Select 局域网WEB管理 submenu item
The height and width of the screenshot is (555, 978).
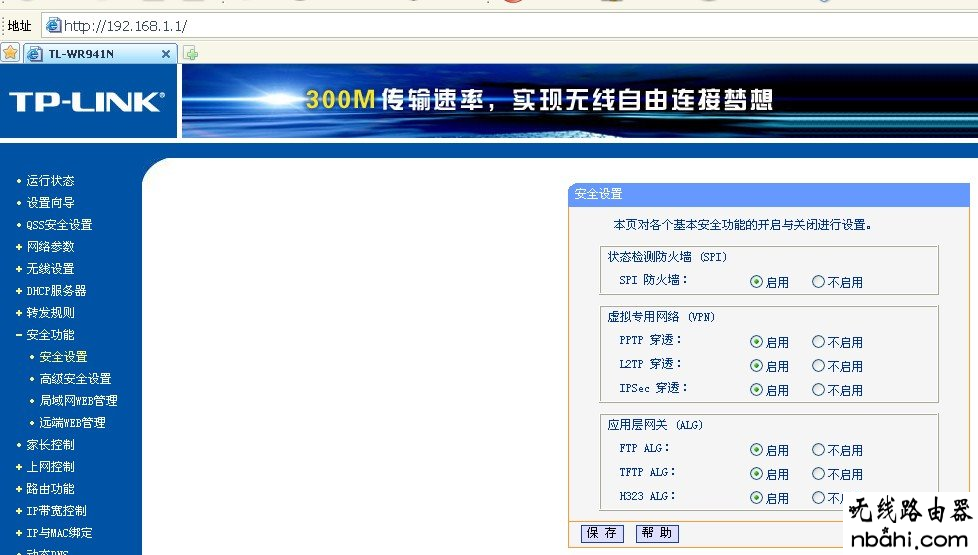[79, 400]
